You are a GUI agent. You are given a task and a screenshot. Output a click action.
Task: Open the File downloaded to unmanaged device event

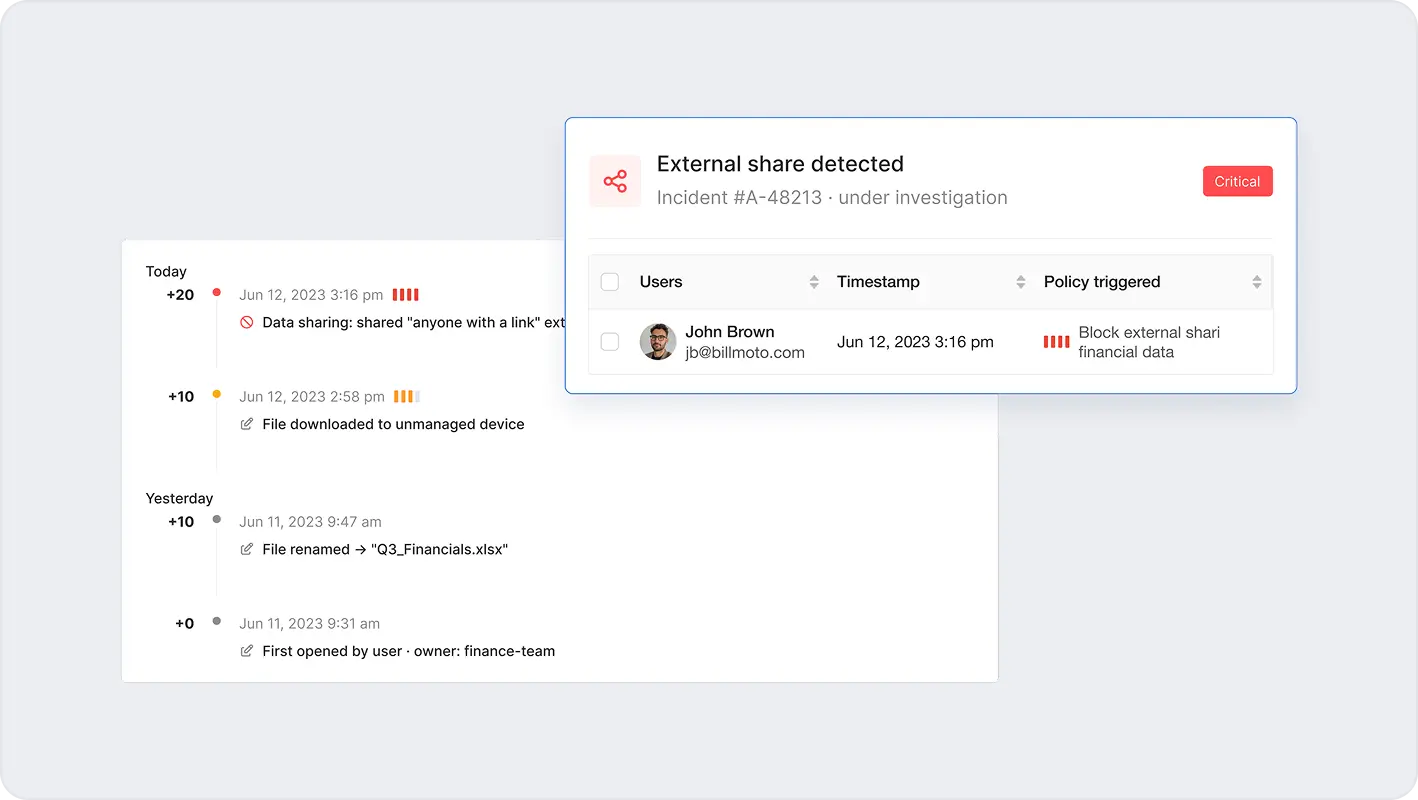coord(393,424)
